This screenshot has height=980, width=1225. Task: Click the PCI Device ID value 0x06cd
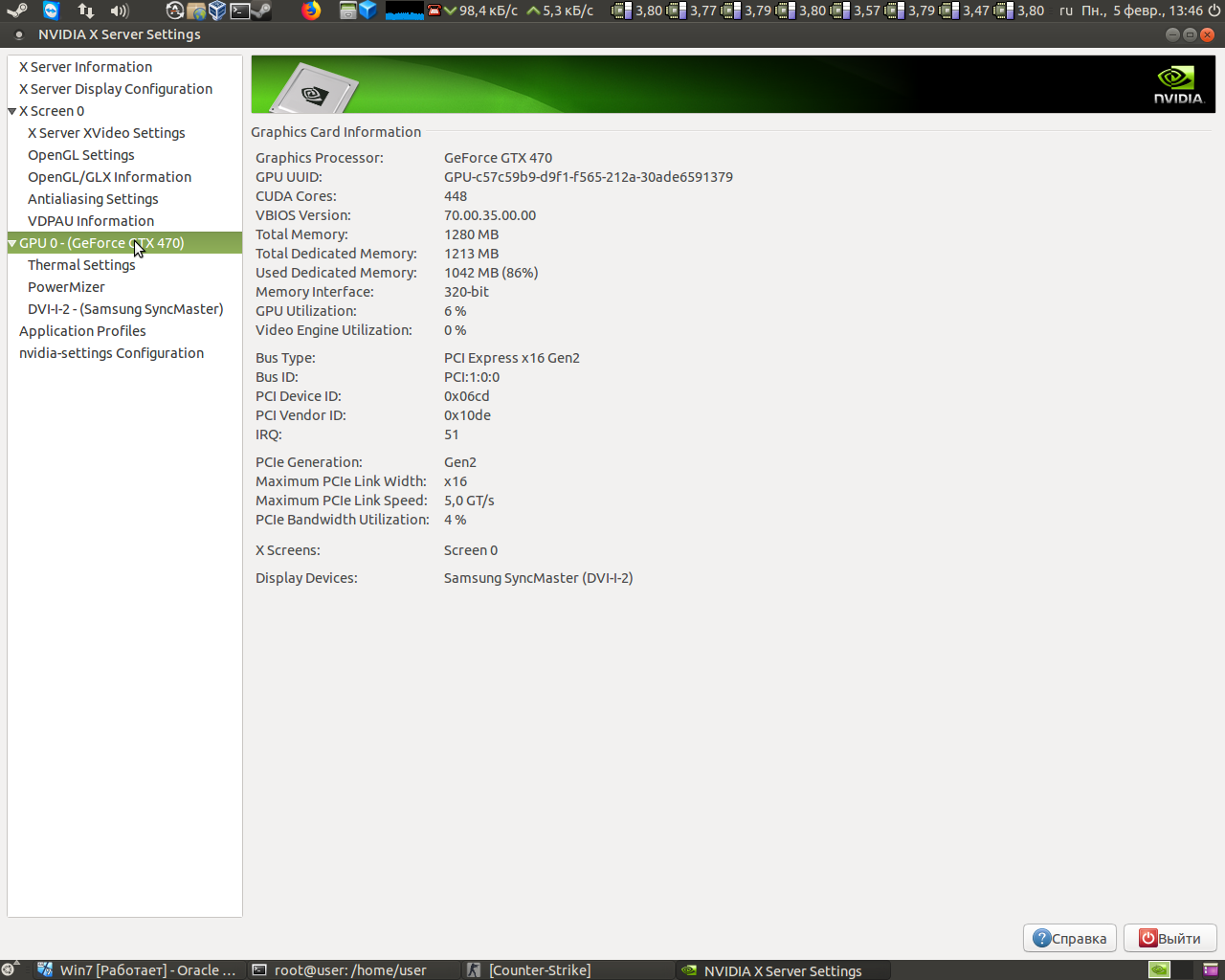click(x=466, y=396)
